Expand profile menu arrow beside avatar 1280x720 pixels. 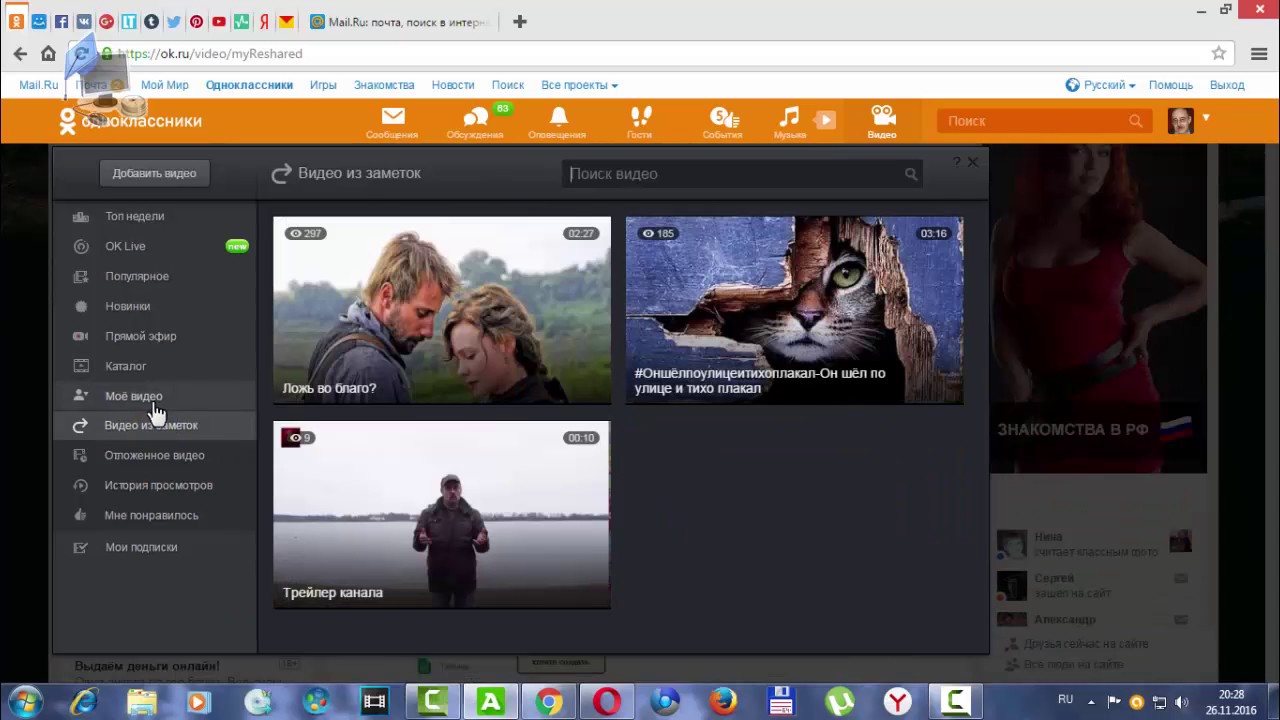(x=1206, y=118)
